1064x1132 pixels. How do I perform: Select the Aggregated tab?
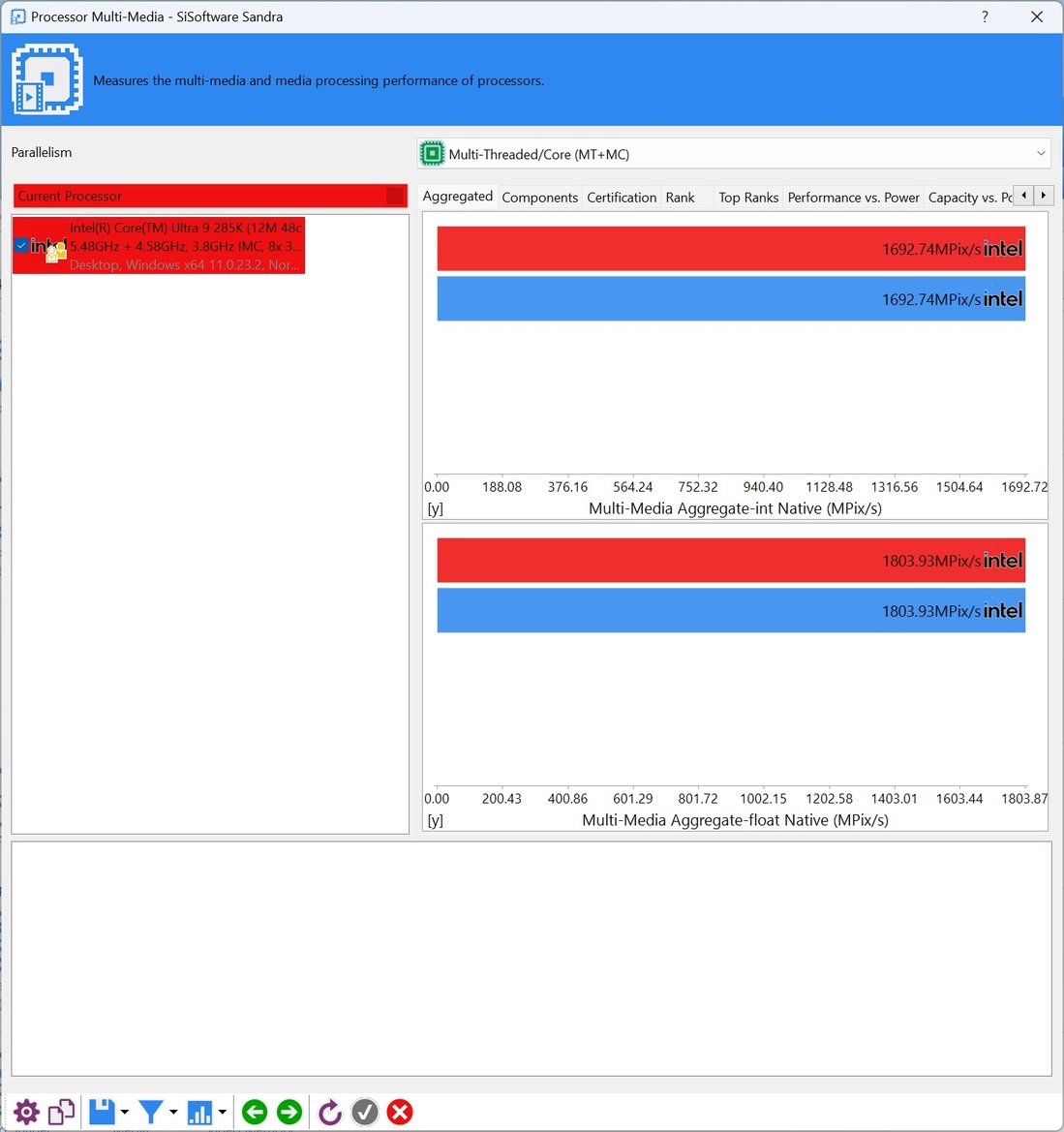[458, 197]
